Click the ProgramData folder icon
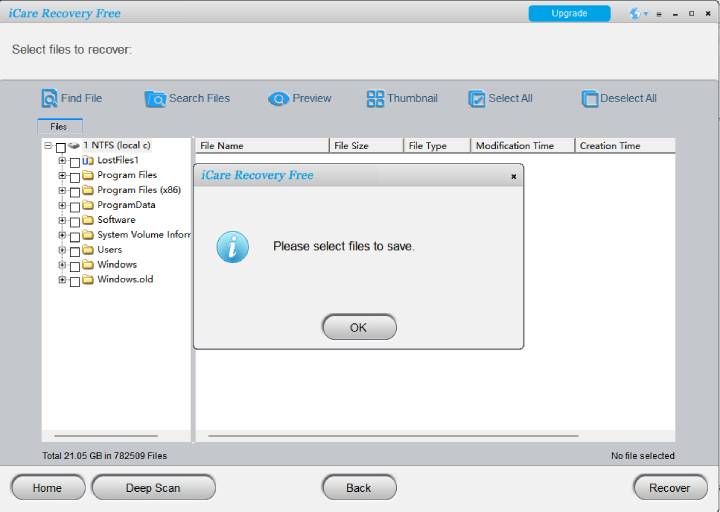This screenshot has width=720, height=512. click(x=88, y=205)
